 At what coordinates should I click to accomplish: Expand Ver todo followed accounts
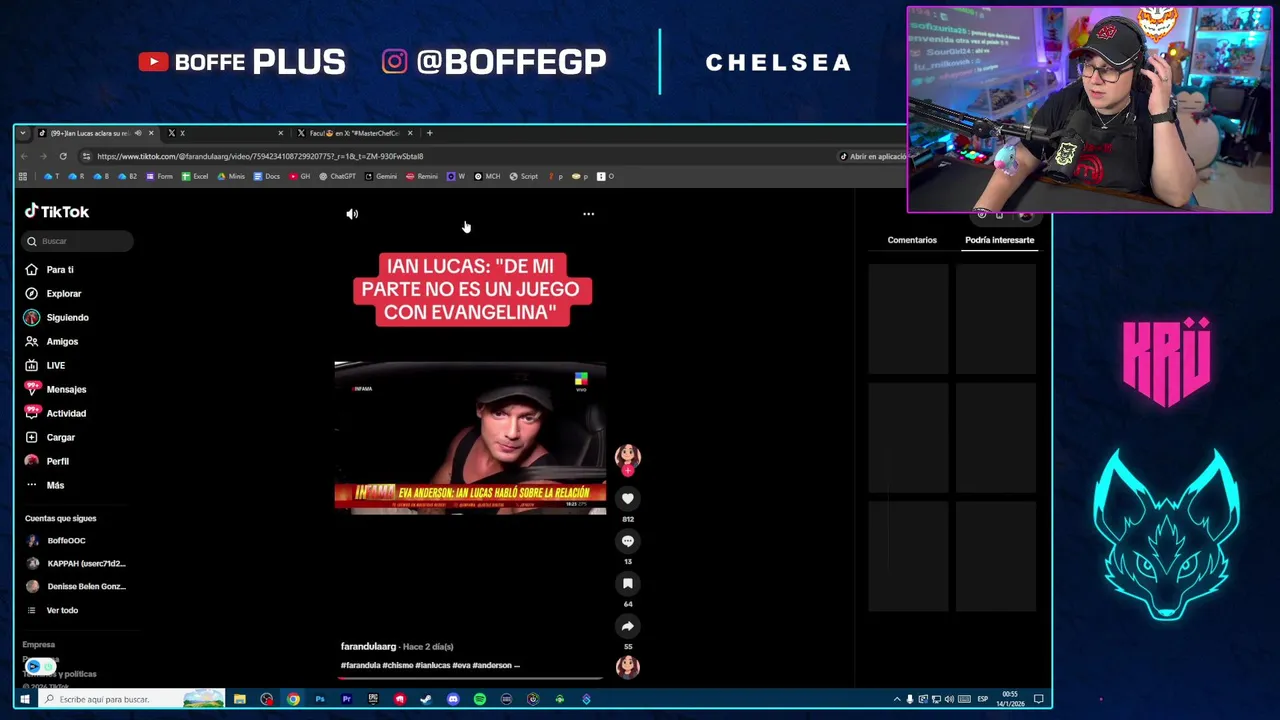tap(52, 610)
